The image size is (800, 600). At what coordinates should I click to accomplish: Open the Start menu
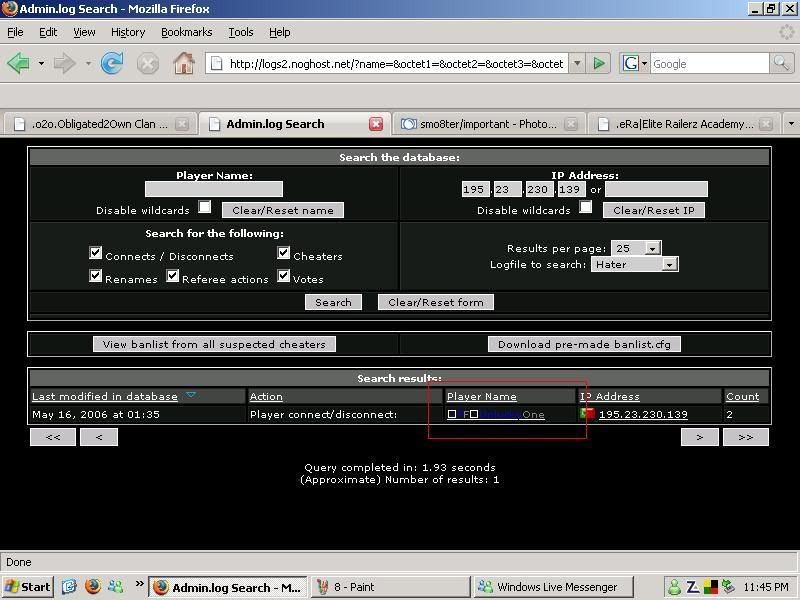[28, 587]
